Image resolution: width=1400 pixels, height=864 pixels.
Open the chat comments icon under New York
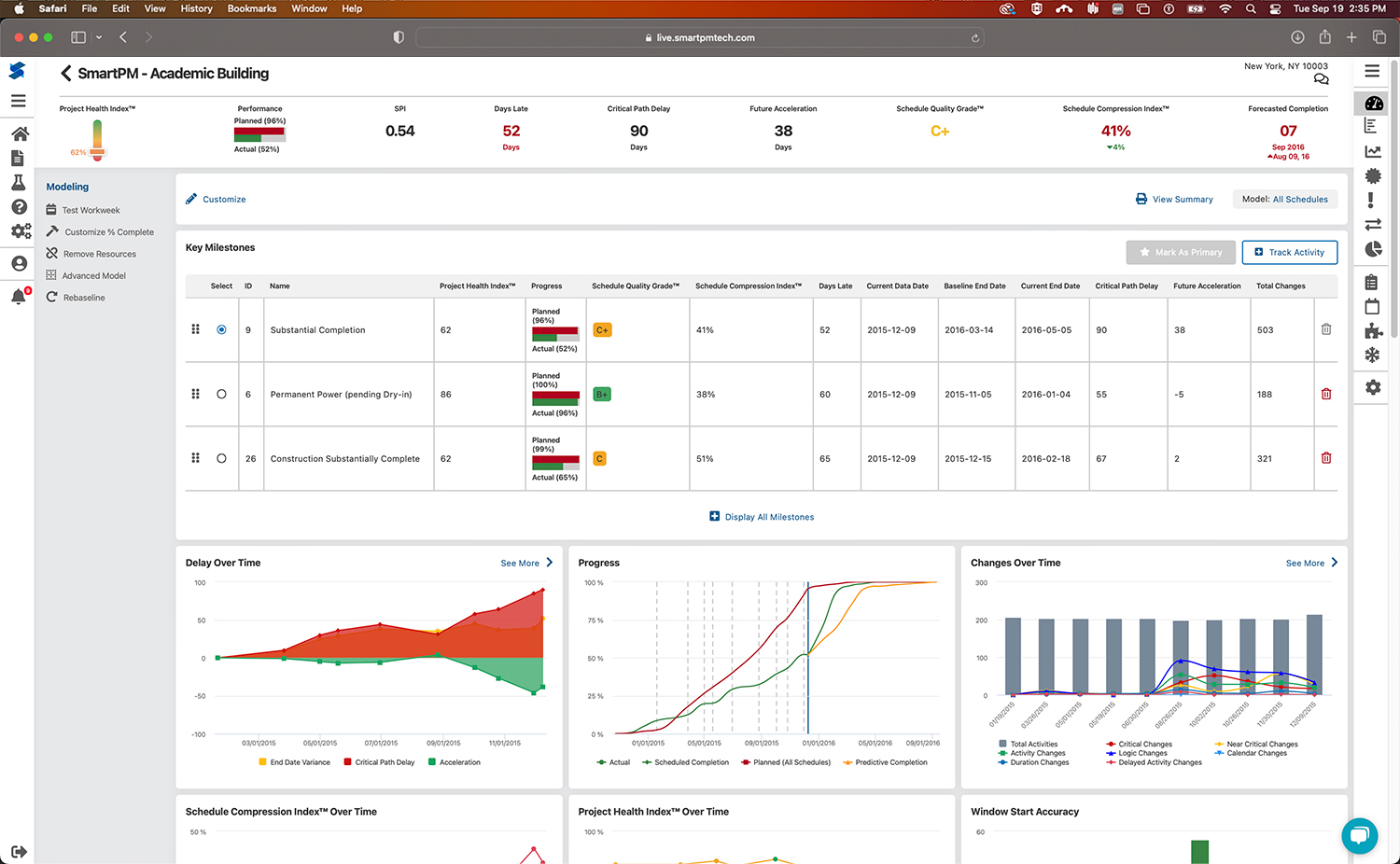click(x=1321, y=80)
